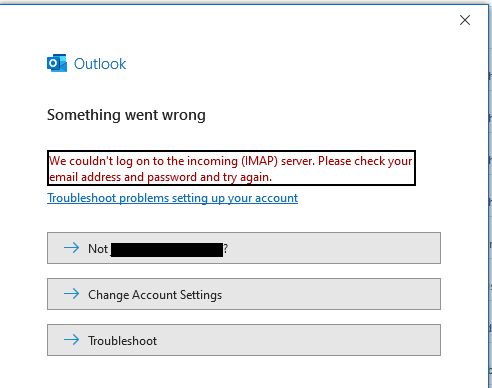
Task: Open 'Troubleshoot problems setting up your account' link
Action: (x=172, y=198)
